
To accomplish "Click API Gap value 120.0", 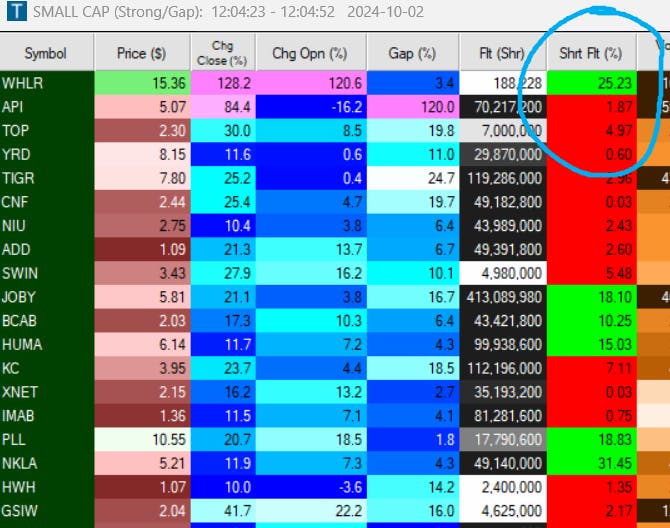I will (x=413, y=107).
